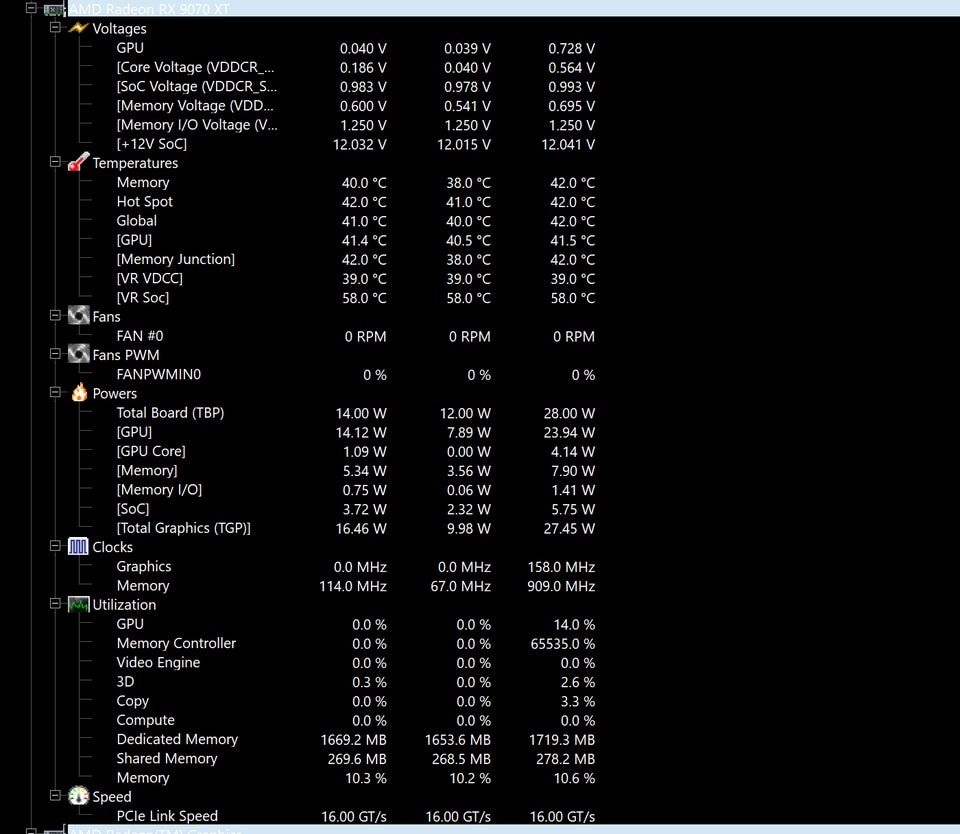The image size is (960, 834).
Task: Select the GPU utilization row
Action: coord(355,624)
